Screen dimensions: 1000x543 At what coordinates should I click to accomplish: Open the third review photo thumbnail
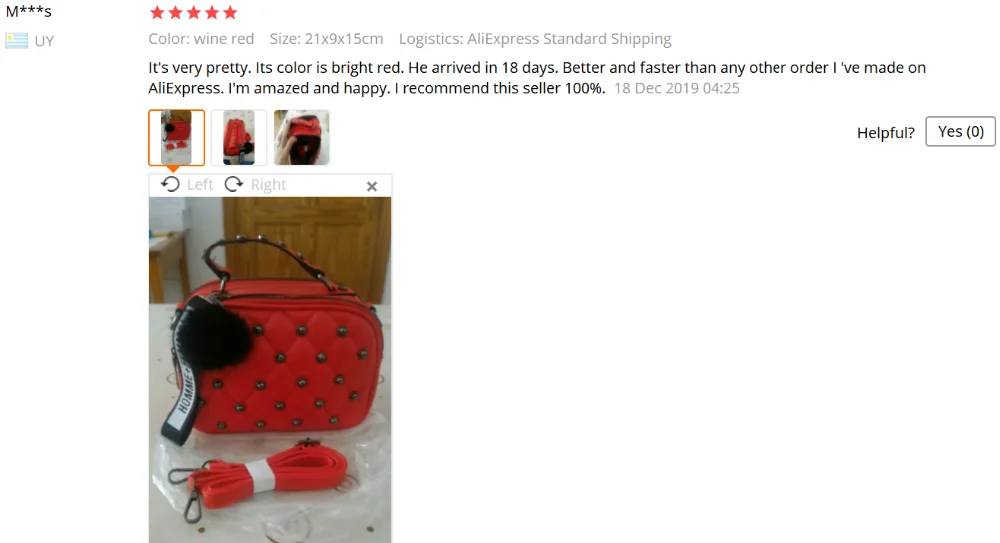tap(302, 137)
